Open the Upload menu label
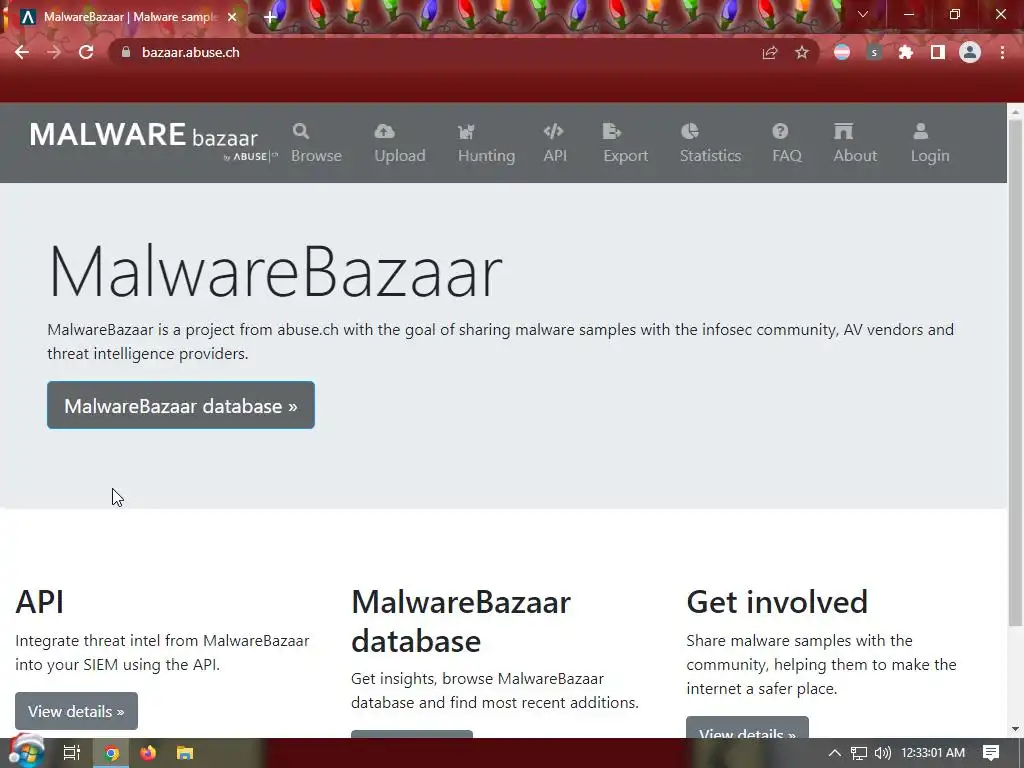 pyautogui.click(x=400, y=155)
